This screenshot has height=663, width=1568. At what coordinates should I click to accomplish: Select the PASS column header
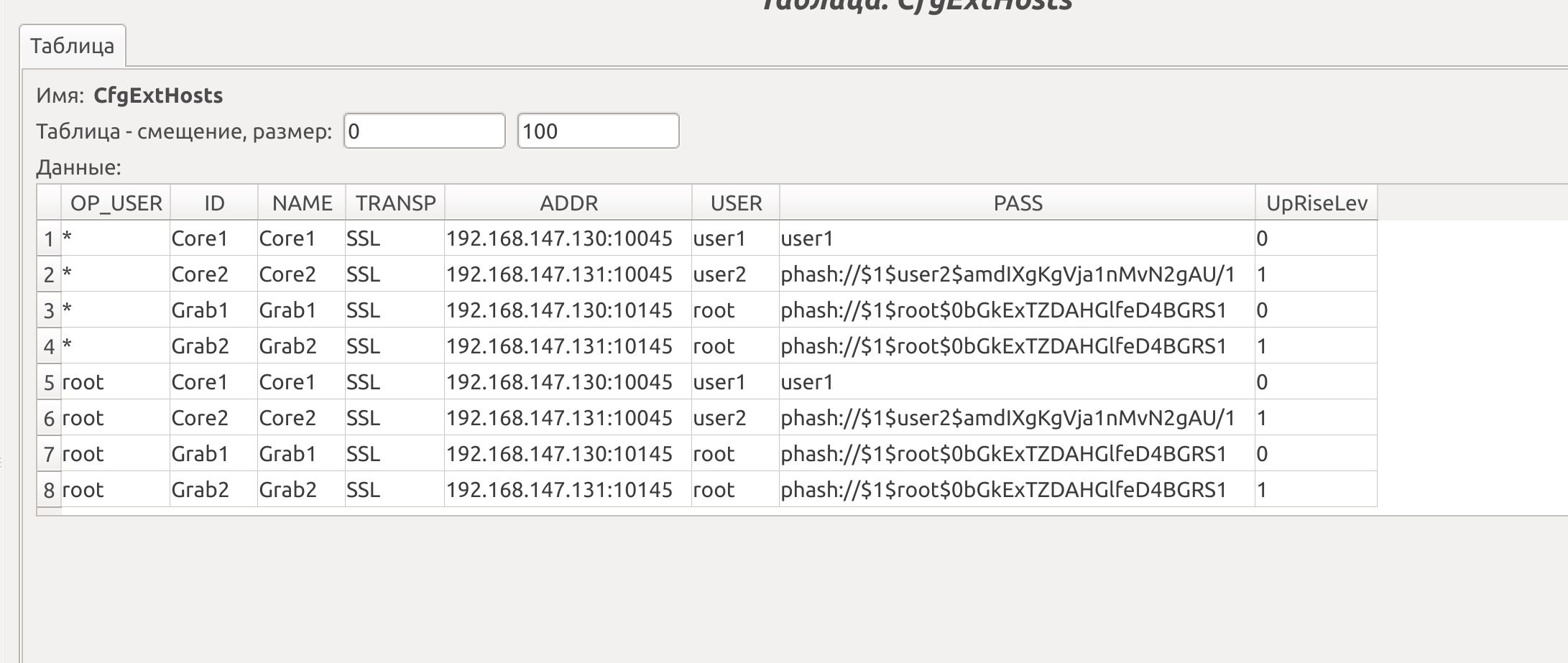pyautogui.click(x=1018, y=203)
